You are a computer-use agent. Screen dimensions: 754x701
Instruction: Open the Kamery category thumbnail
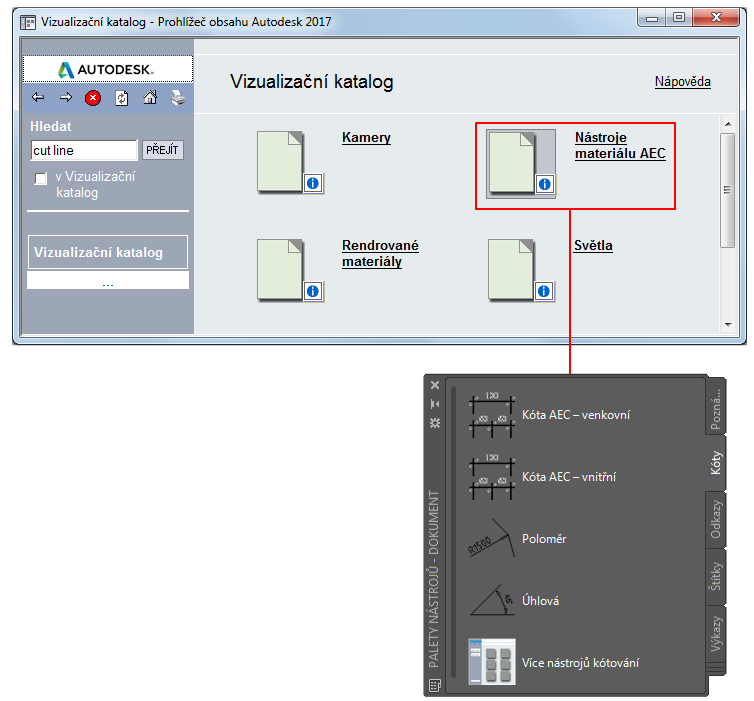pos(281,162)
